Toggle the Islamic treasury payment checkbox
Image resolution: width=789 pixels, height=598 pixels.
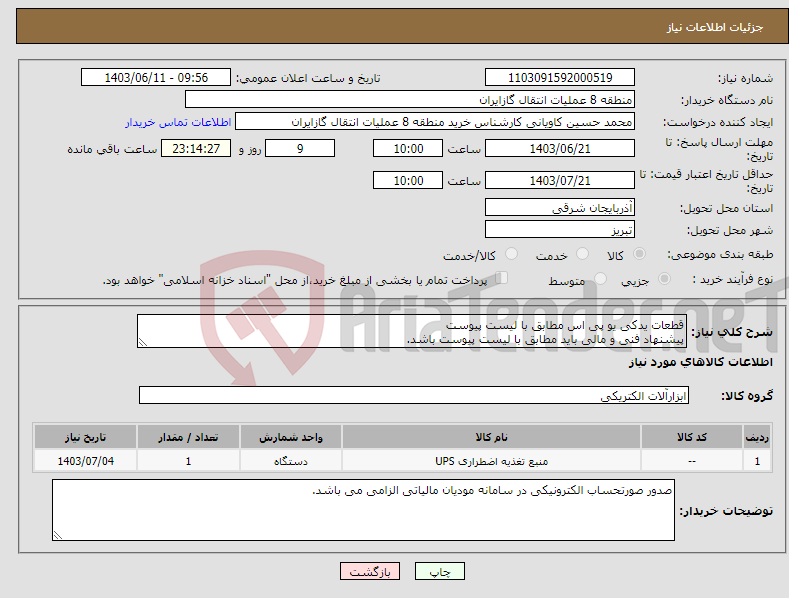click(x=502, y=278)
